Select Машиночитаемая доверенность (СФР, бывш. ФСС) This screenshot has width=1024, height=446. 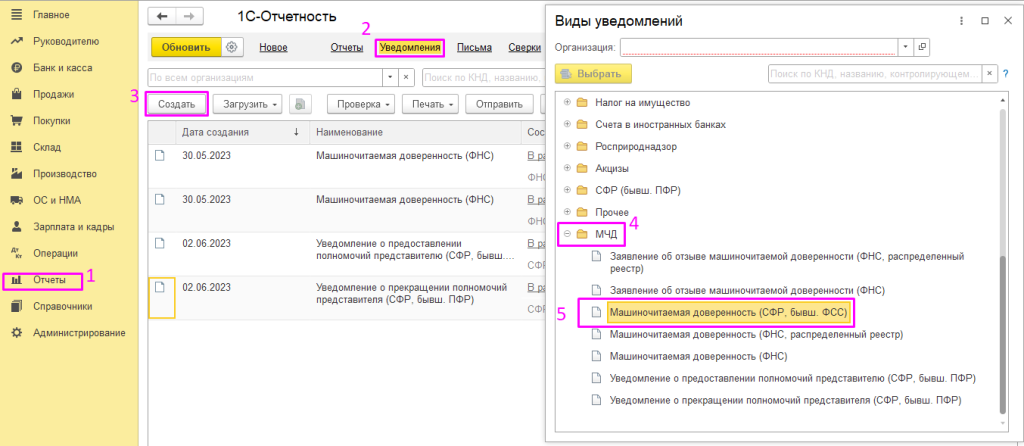pyautogui.click(x=728, y=313)
